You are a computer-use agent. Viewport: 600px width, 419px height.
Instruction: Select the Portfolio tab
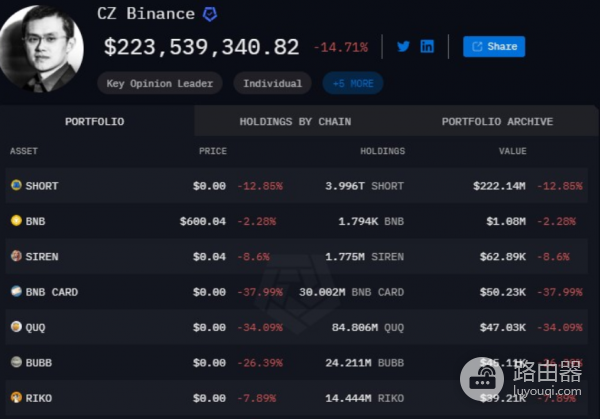[95, 122]
